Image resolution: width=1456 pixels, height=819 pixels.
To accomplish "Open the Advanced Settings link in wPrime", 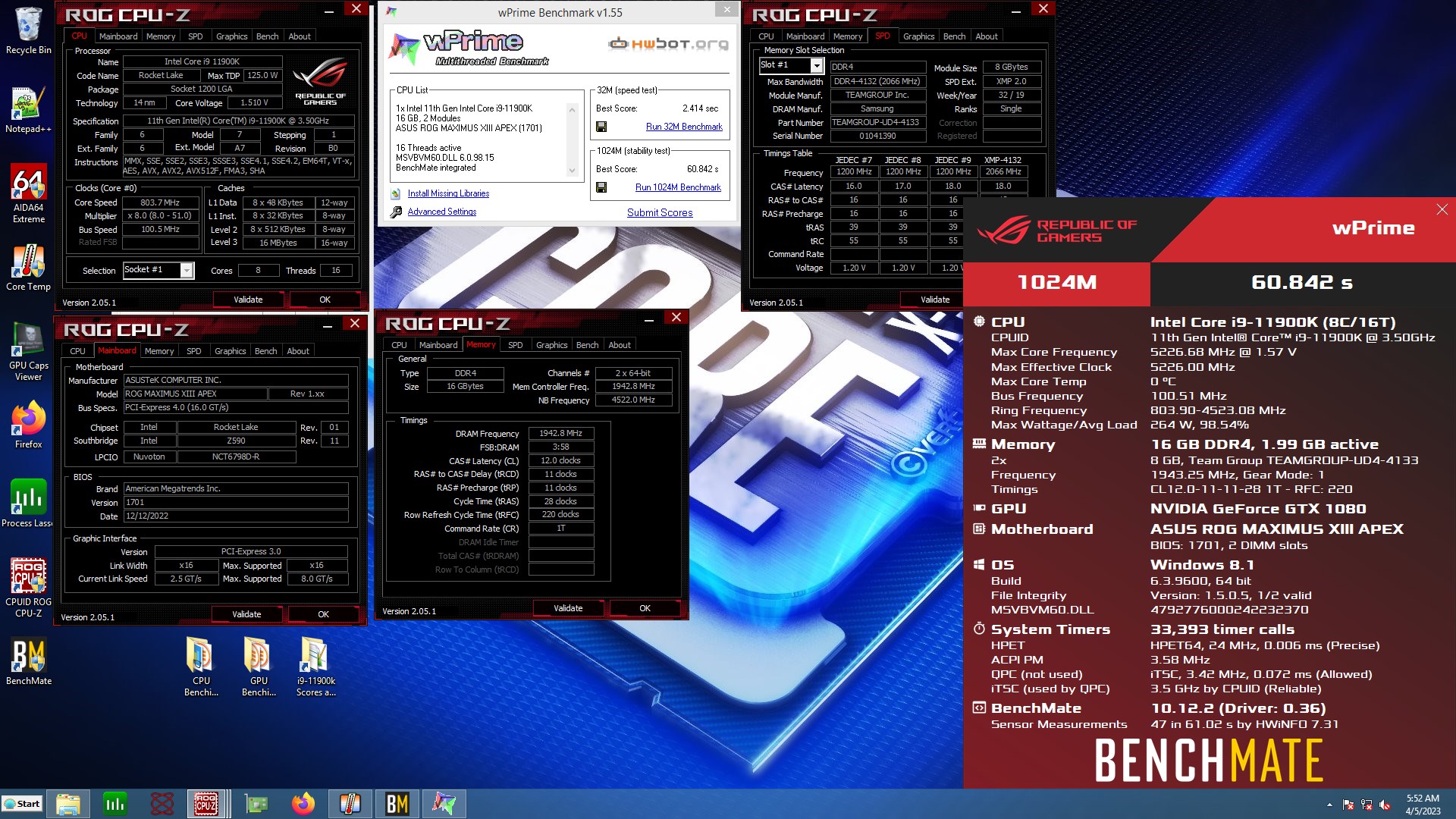I will point(442,212).
